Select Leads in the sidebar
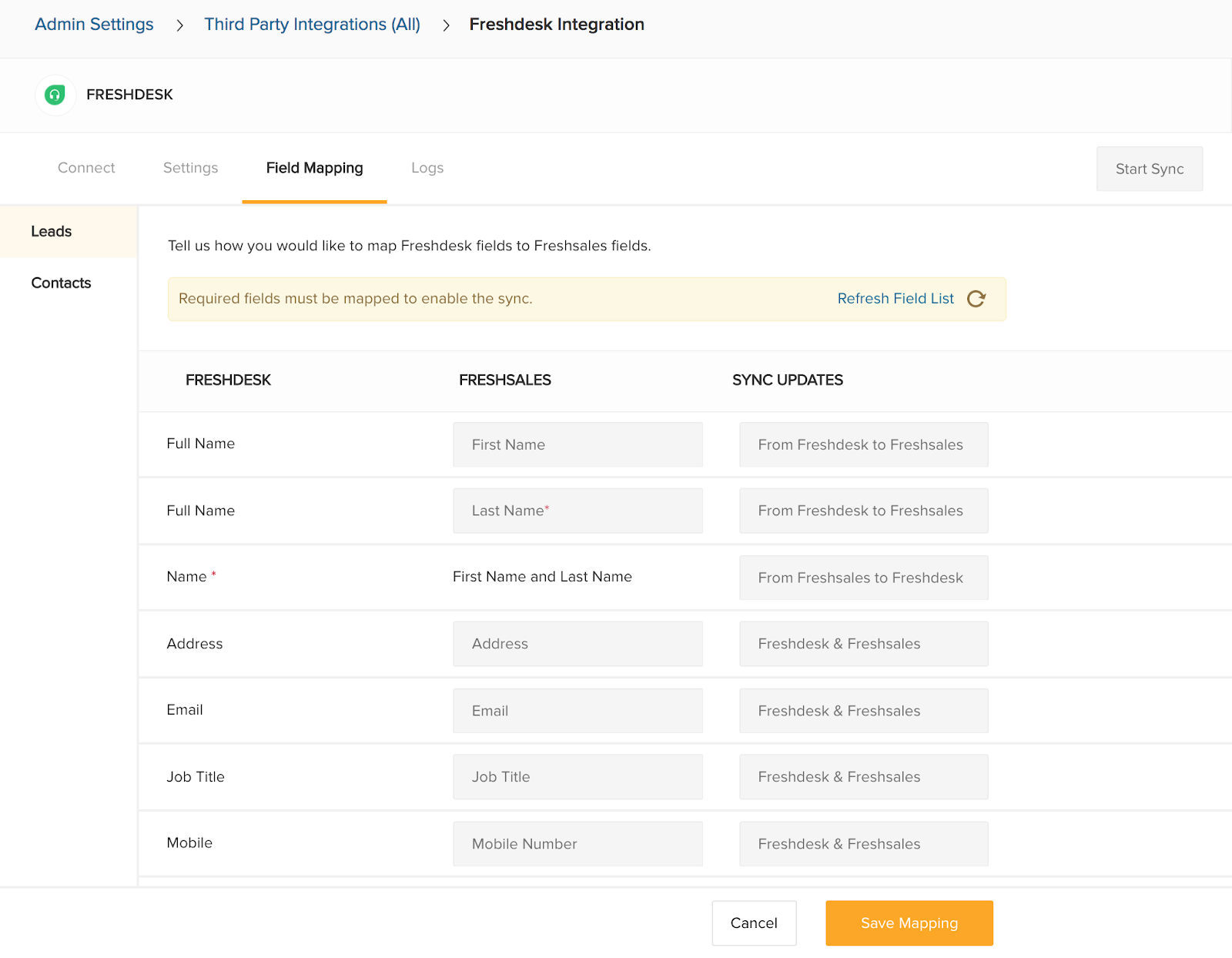The height and width of the screenshot is (958, 1232). point(52,232)
